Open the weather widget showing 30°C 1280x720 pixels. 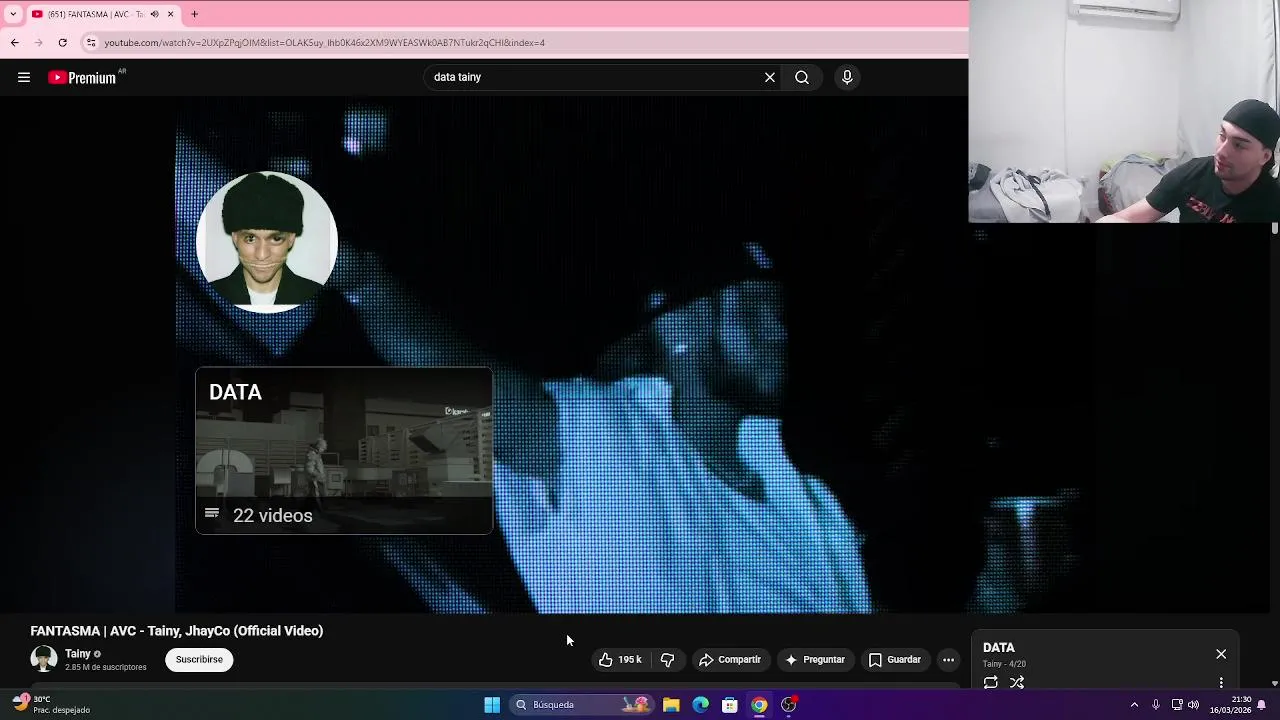coord(52,705)
